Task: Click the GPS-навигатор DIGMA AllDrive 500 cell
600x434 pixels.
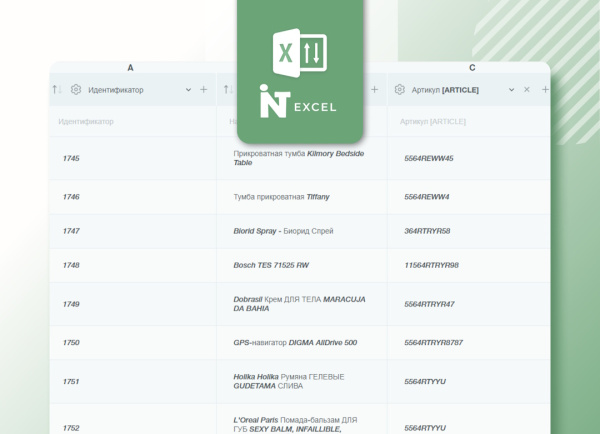Action: pos(294,342)
